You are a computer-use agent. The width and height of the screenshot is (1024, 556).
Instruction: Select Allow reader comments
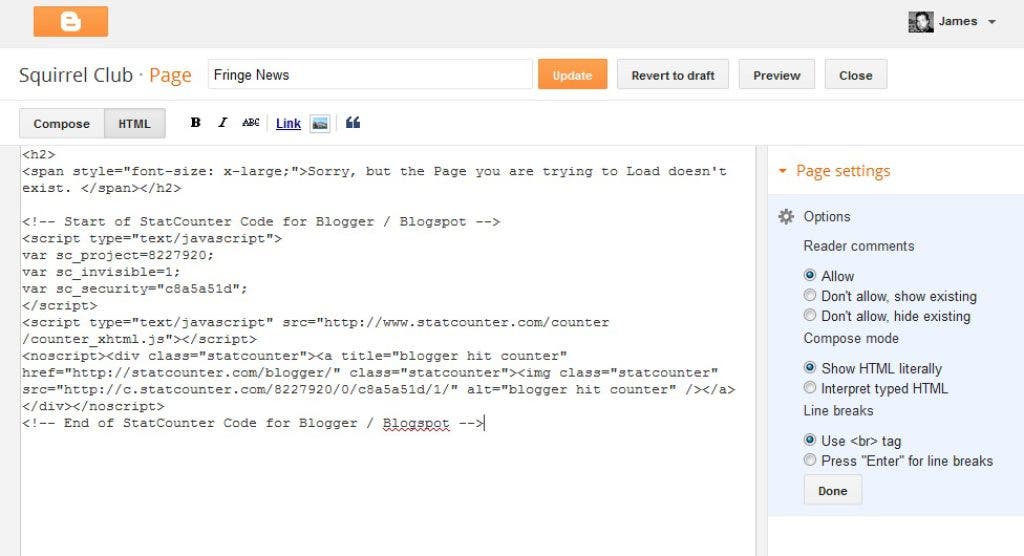tap(810, 275)
